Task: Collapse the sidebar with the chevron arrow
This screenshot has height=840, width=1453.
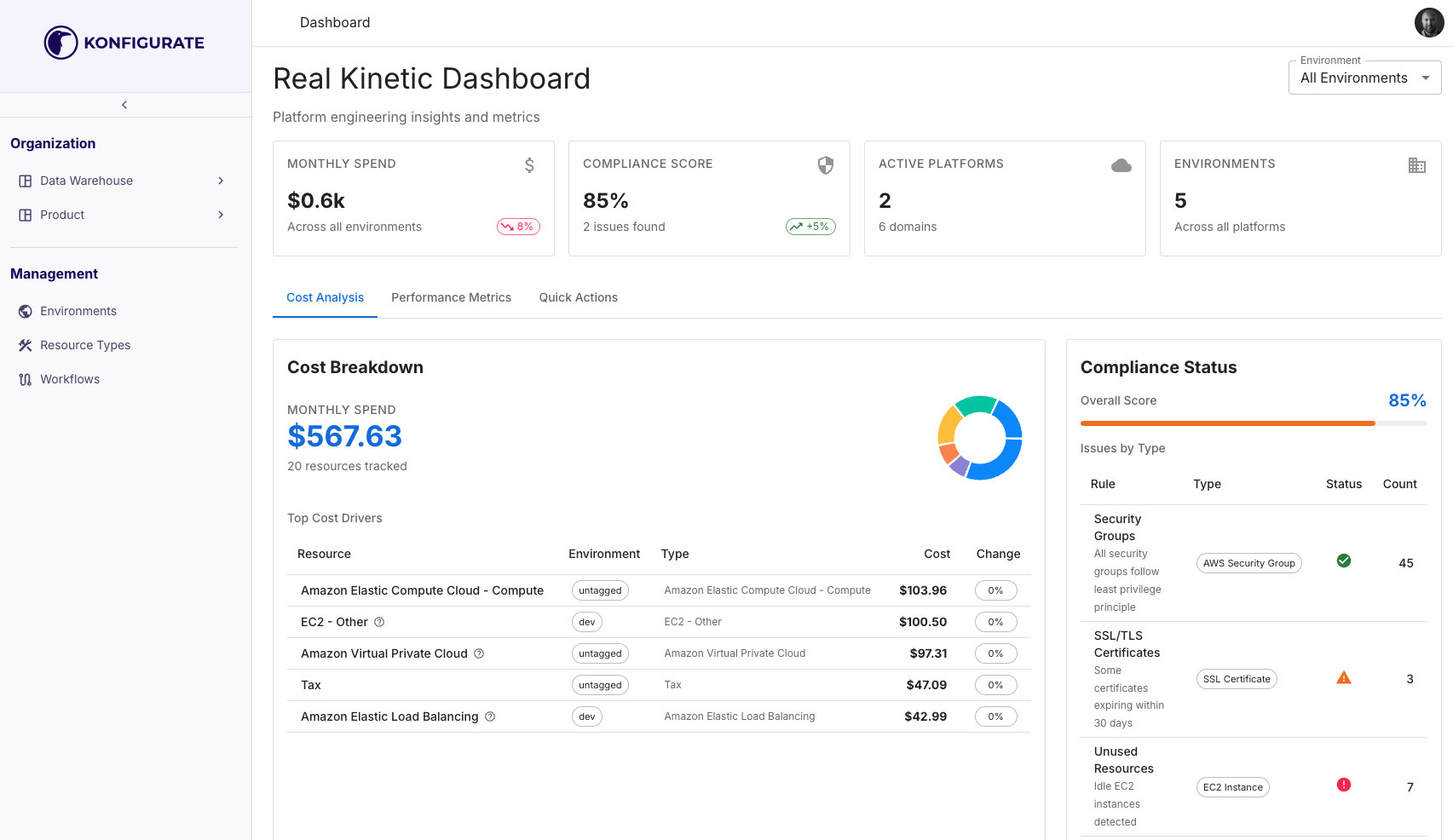Action: point(124,104)
